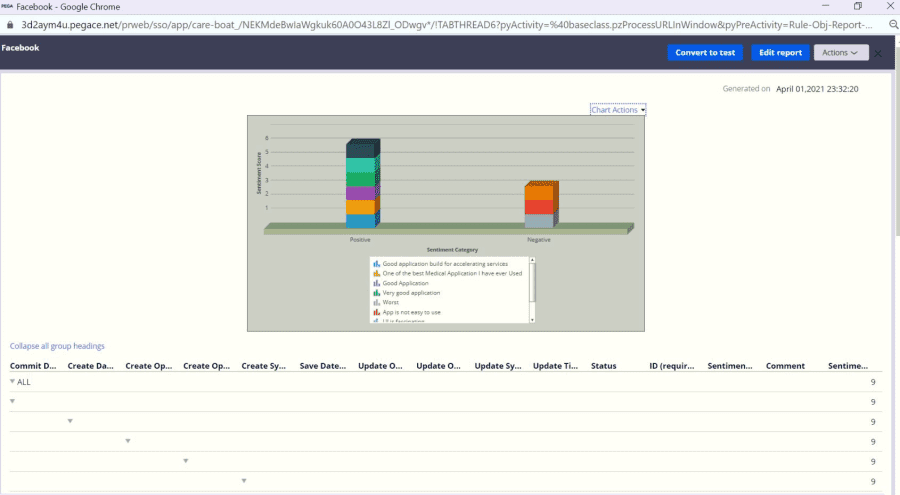Click legend icon for Very good application

pos(377,293)
